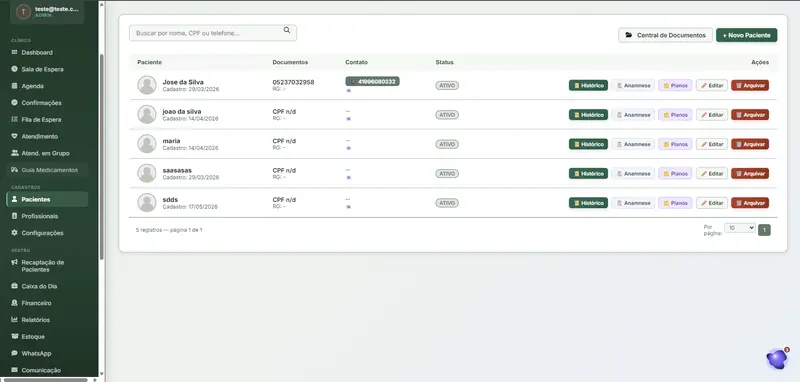The height and width of the screenshot is (382, 800).
Task: Archive the patient sdds
Action: pyautogui.click(x=750, y=203)
